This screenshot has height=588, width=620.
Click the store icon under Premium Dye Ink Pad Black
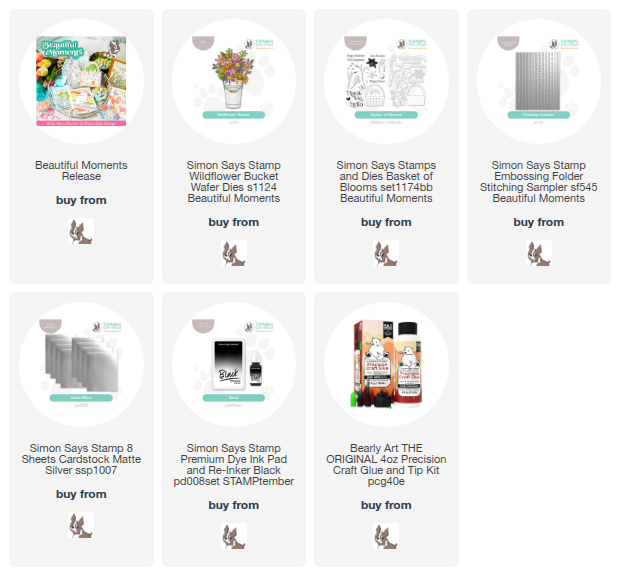234,536
